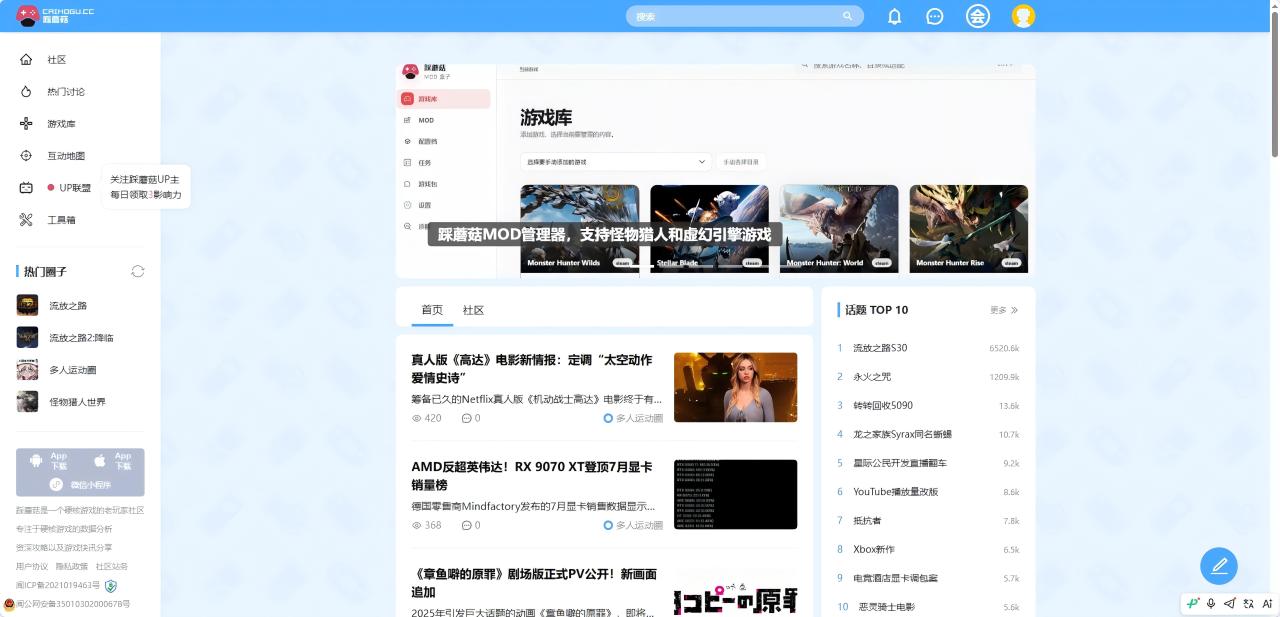Viewport: 1280px width, 617px height.
Task: Open topic 抵抗者
Action: click(x=867, y=521)
